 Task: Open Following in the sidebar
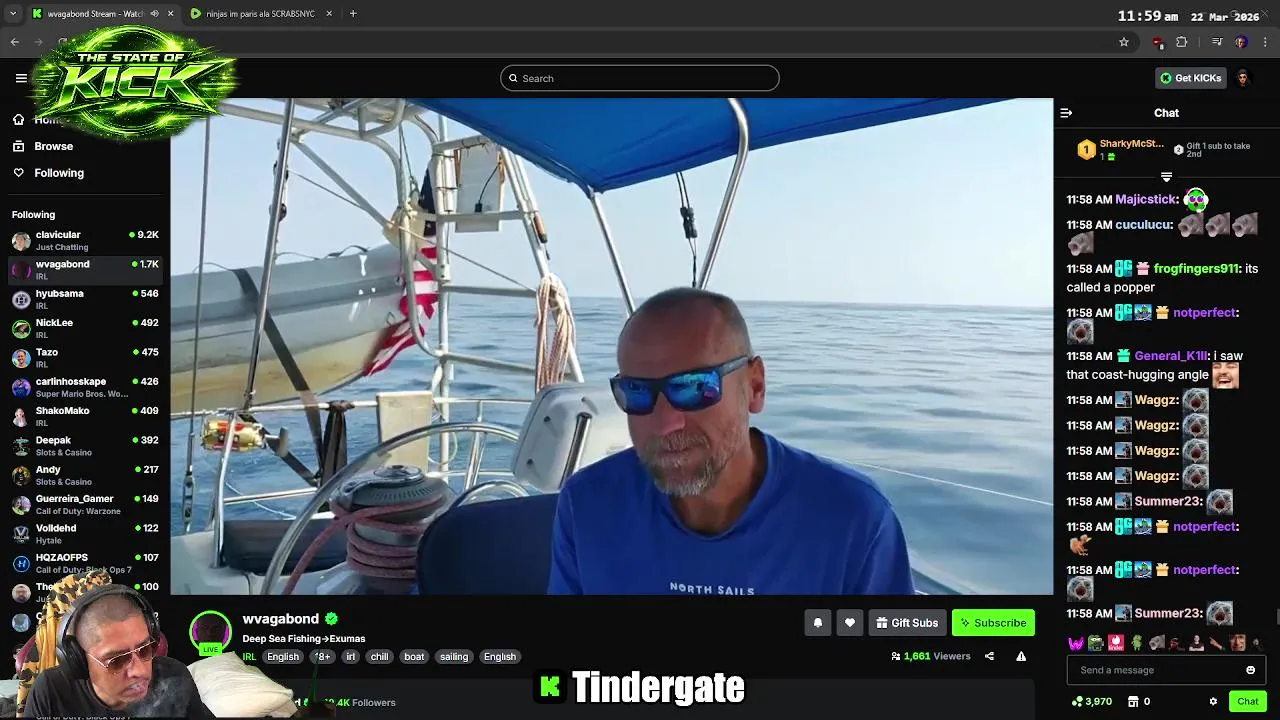tap(59, 173)
